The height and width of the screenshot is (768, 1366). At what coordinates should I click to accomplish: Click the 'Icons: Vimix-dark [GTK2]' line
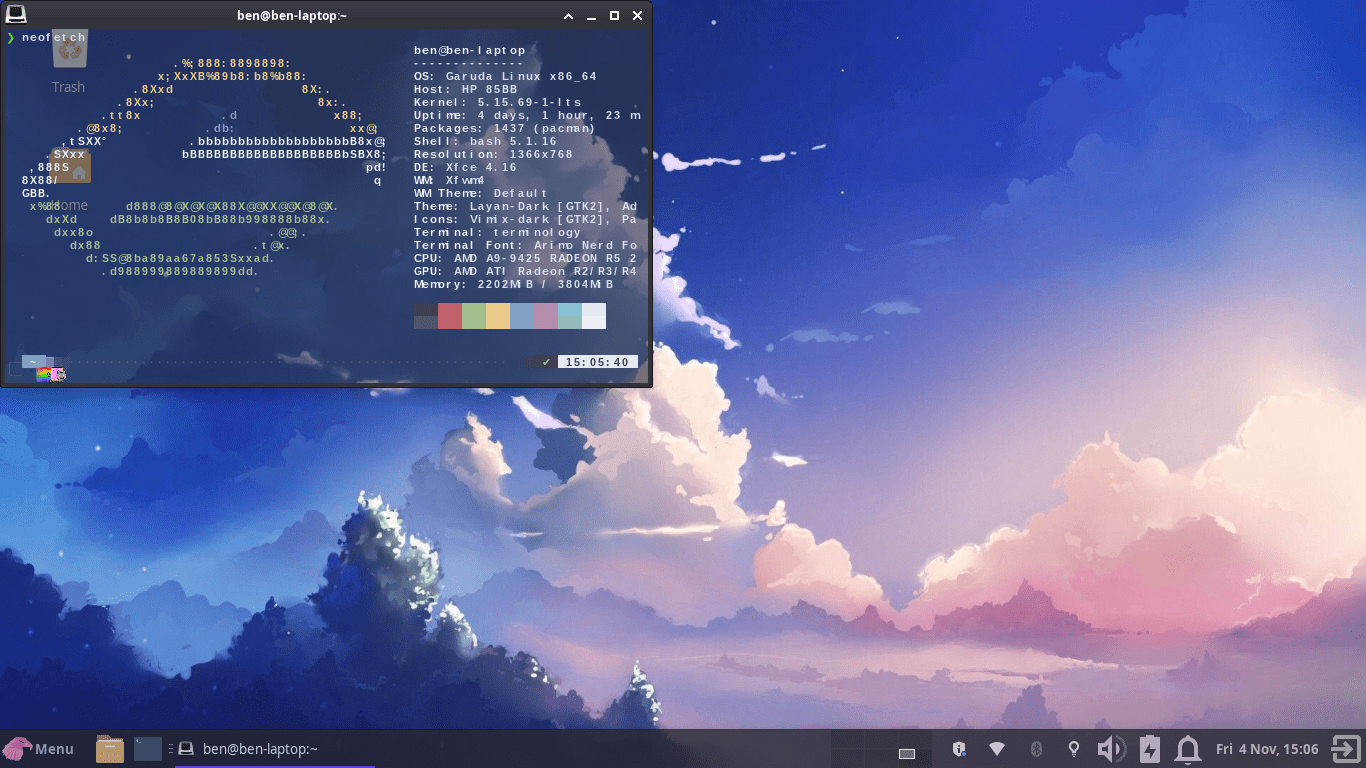(526, 219)
